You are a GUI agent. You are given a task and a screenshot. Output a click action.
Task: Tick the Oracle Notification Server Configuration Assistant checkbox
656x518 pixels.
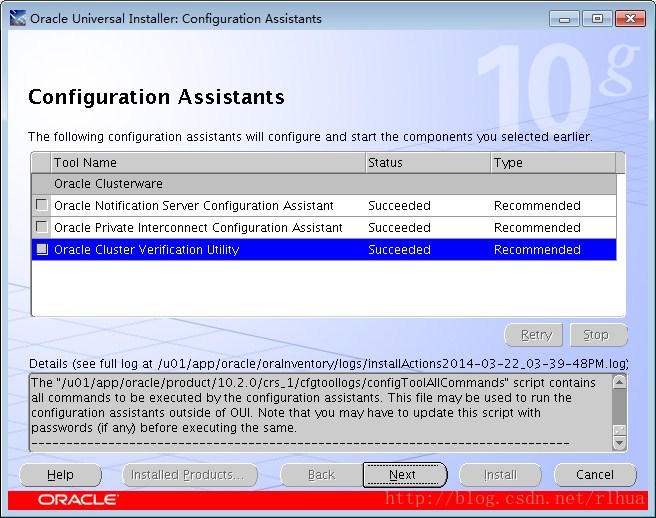[42, 205]
